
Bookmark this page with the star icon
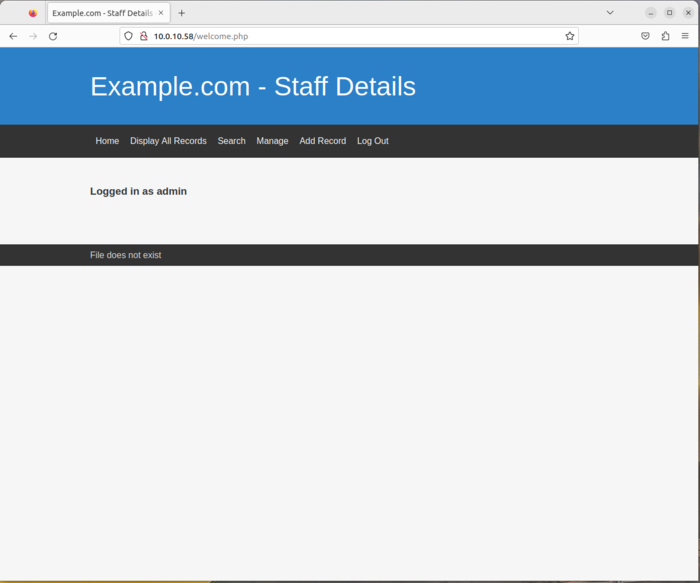(x=570, y=36)
